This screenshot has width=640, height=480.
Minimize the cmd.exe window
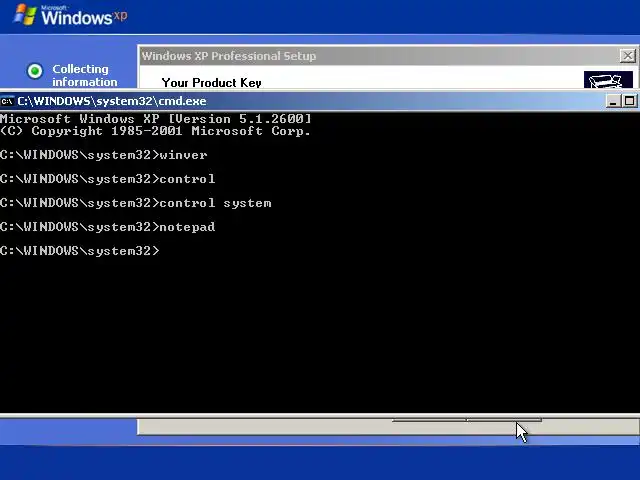[x=612, y=101]
